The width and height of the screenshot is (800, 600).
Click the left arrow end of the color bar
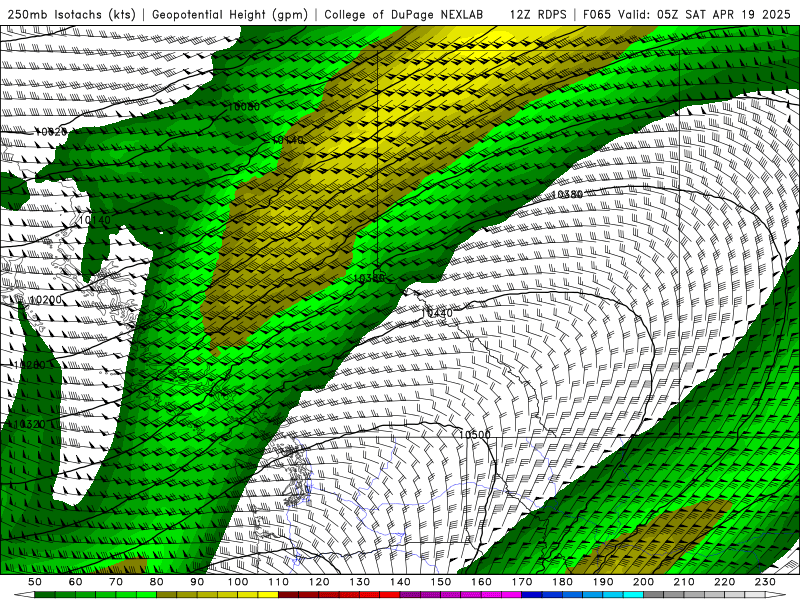[x=24, y=595]
